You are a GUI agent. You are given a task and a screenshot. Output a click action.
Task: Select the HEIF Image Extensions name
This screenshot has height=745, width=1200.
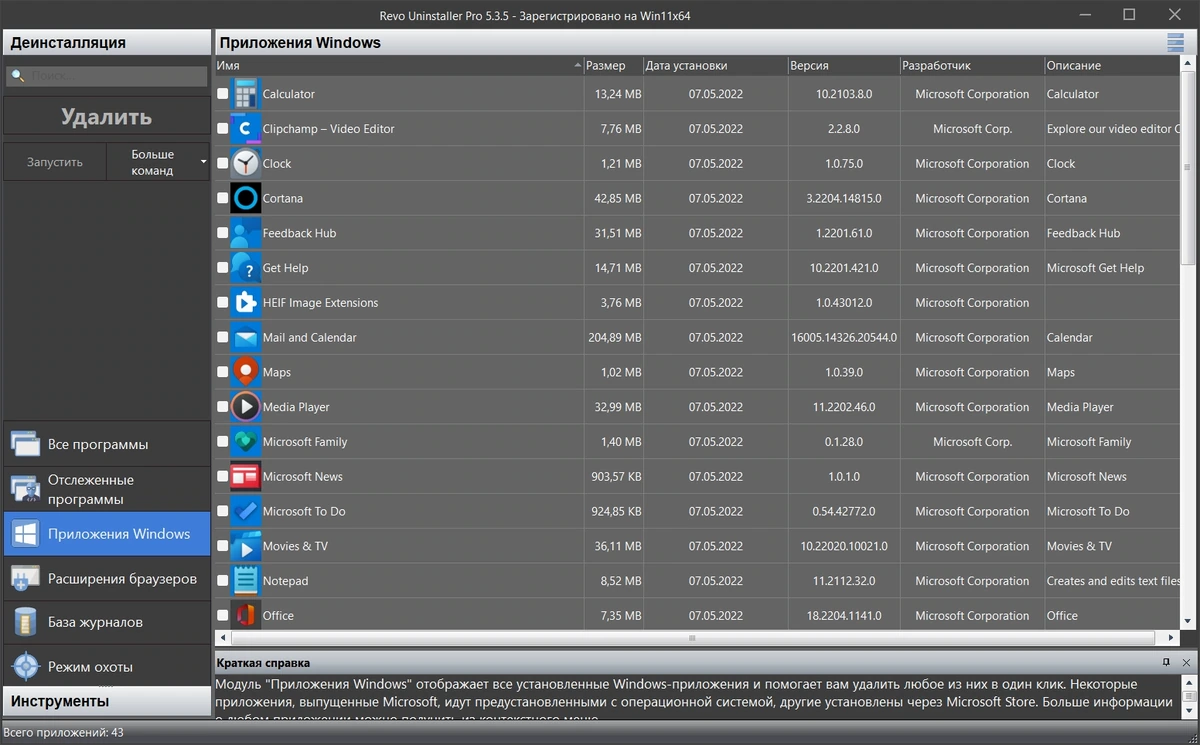click(320, 303)
